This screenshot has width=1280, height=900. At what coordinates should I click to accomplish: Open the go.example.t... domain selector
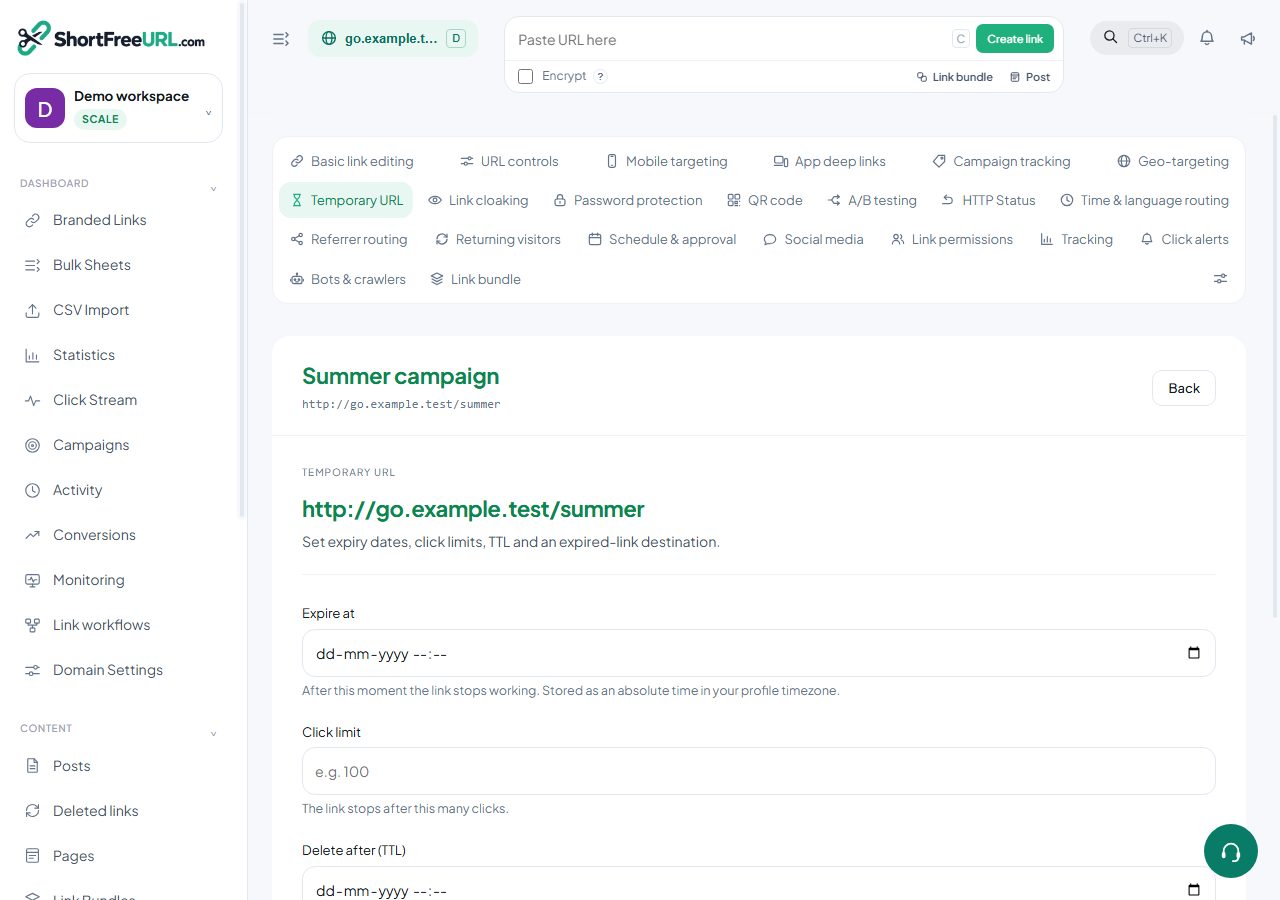point(393,39)
